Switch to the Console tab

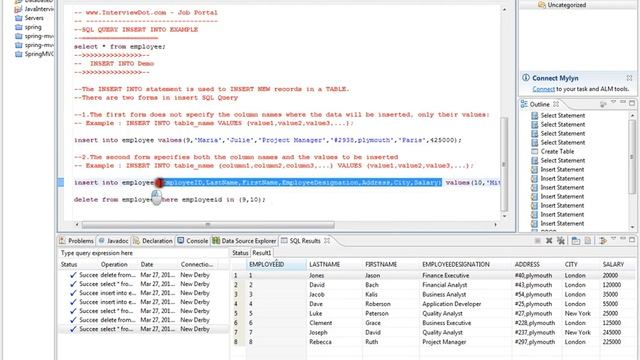coord(193,241)
